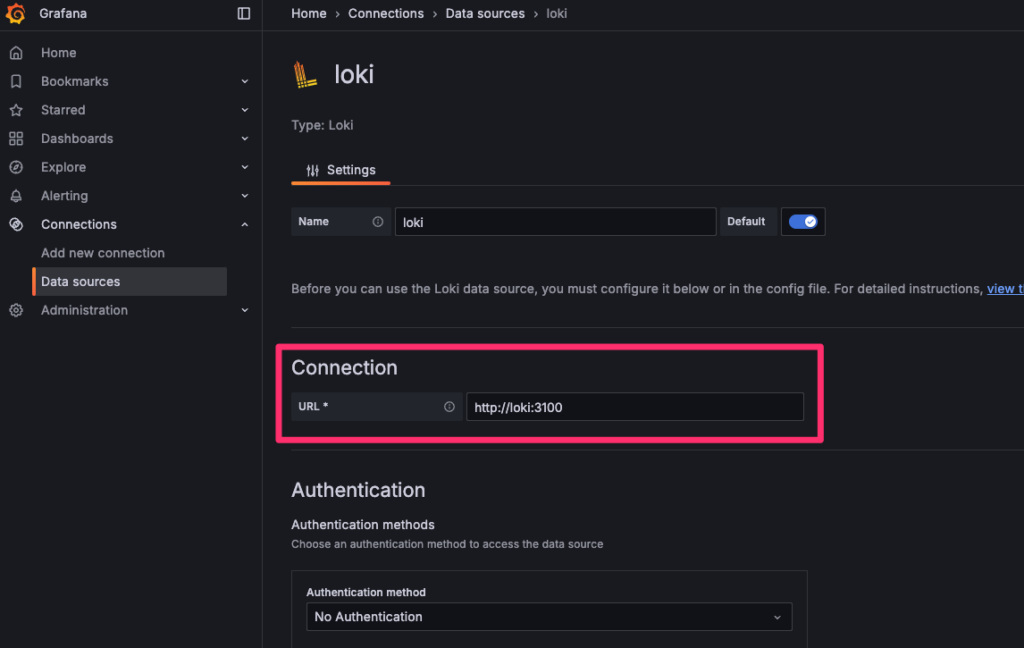Click the Authentication methods subheading
Image resolution: width=1024 pixels, height=648 pixels.
click(x=362, y=525)
